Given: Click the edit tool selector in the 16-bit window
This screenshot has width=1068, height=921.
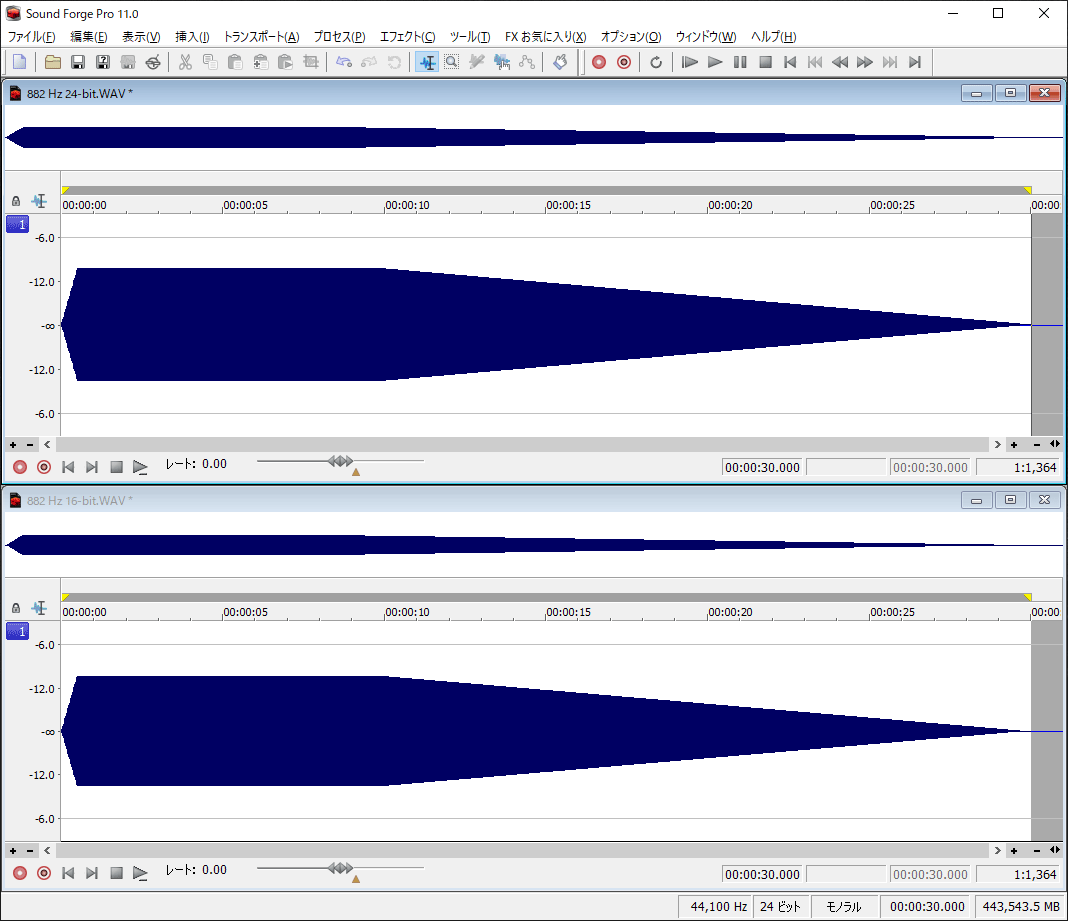Looking at the screenshot, I should (x=40, y=608).
